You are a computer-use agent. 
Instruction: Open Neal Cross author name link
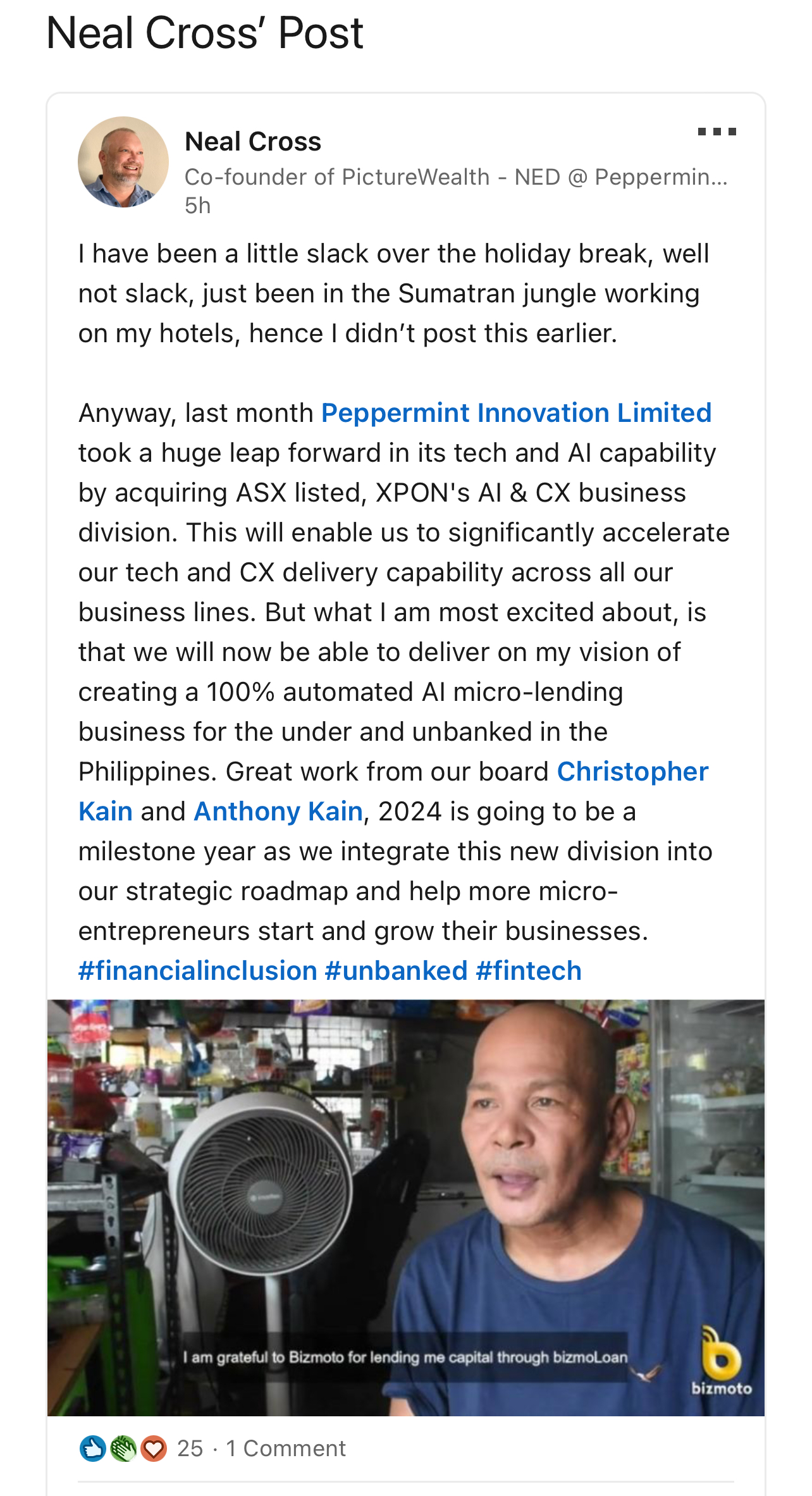coord(253,141)
